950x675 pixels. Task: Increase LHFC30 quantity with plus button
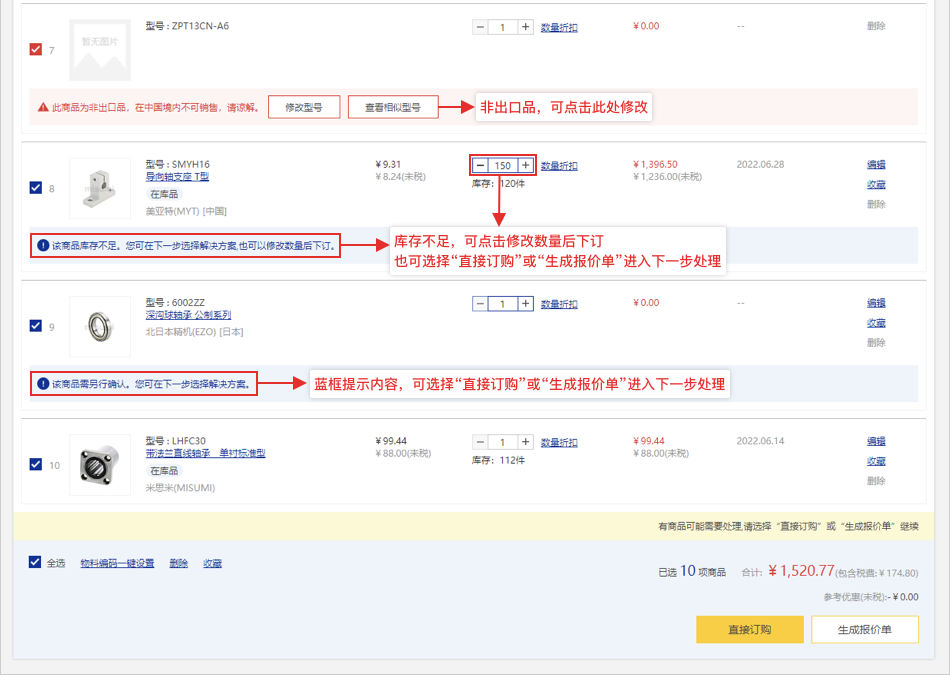pos(526,441)
